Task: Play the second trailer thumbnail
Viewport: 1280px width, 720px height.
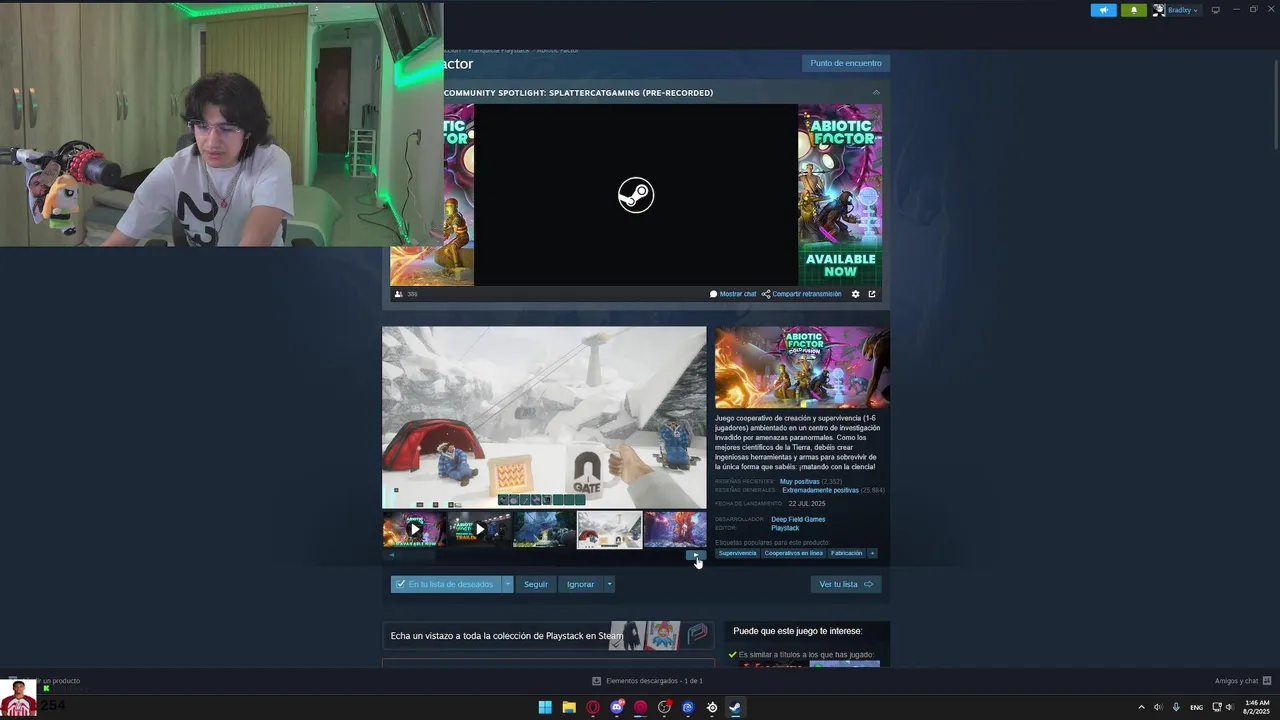Action: point(479,529)
